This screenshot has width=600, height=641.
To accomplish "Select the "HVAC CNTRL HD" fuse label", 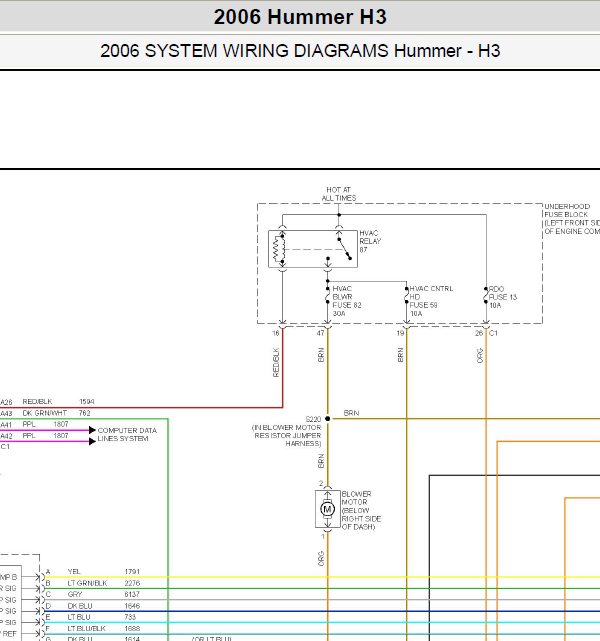I will point(431,293).
